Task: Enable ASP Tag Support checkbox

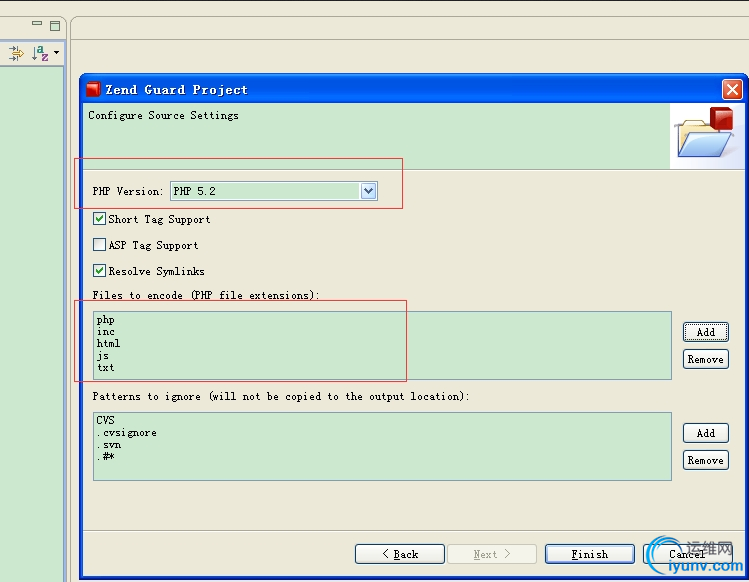Action: pos(99,245)
